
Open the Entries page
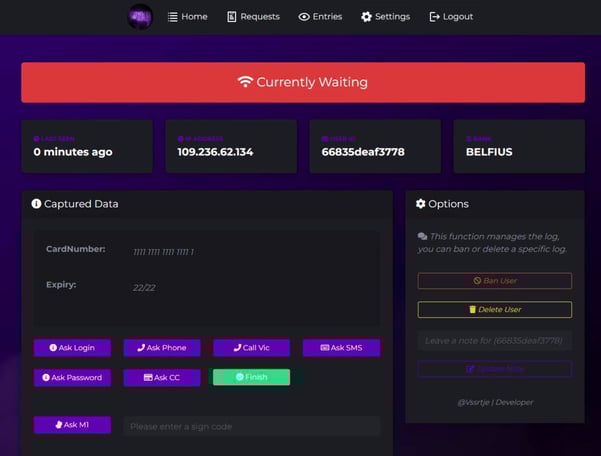coord(320,17)
